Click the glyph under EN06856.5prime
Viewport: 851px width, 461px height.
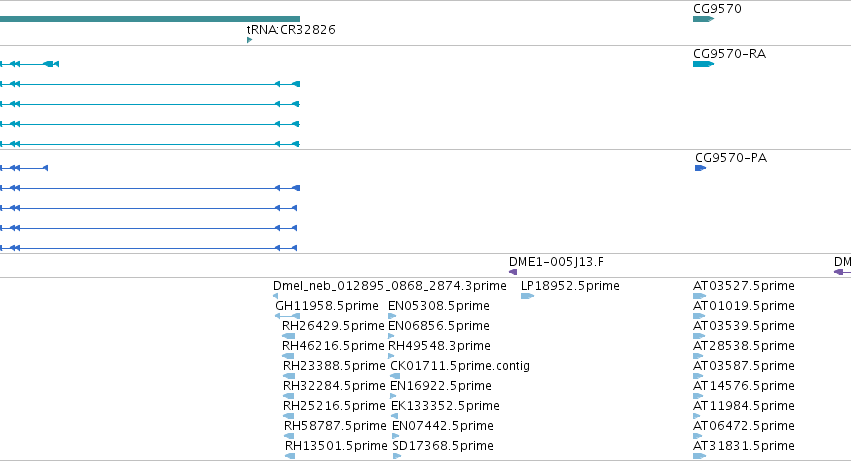click(x=392, y=336)
